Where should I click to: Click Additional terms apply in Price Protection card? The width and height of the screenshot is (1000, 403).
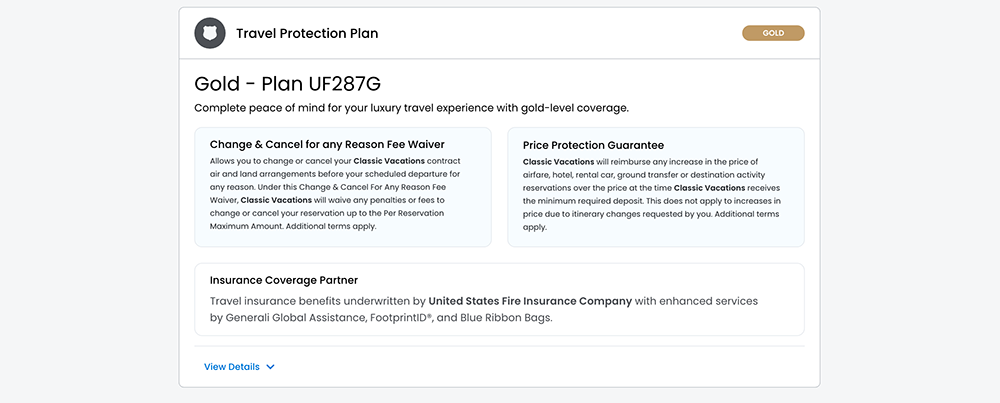pos(743,214)
